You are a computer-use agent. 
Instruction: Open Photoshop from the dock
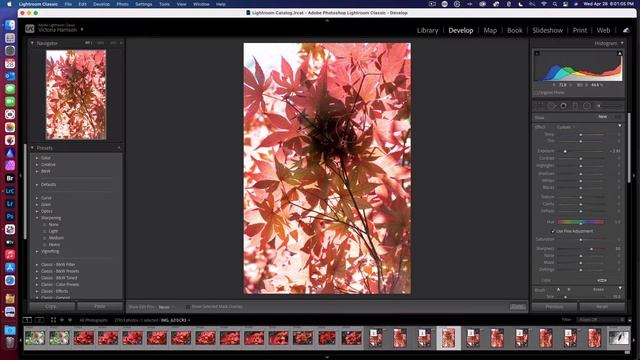tap(10, 216)
